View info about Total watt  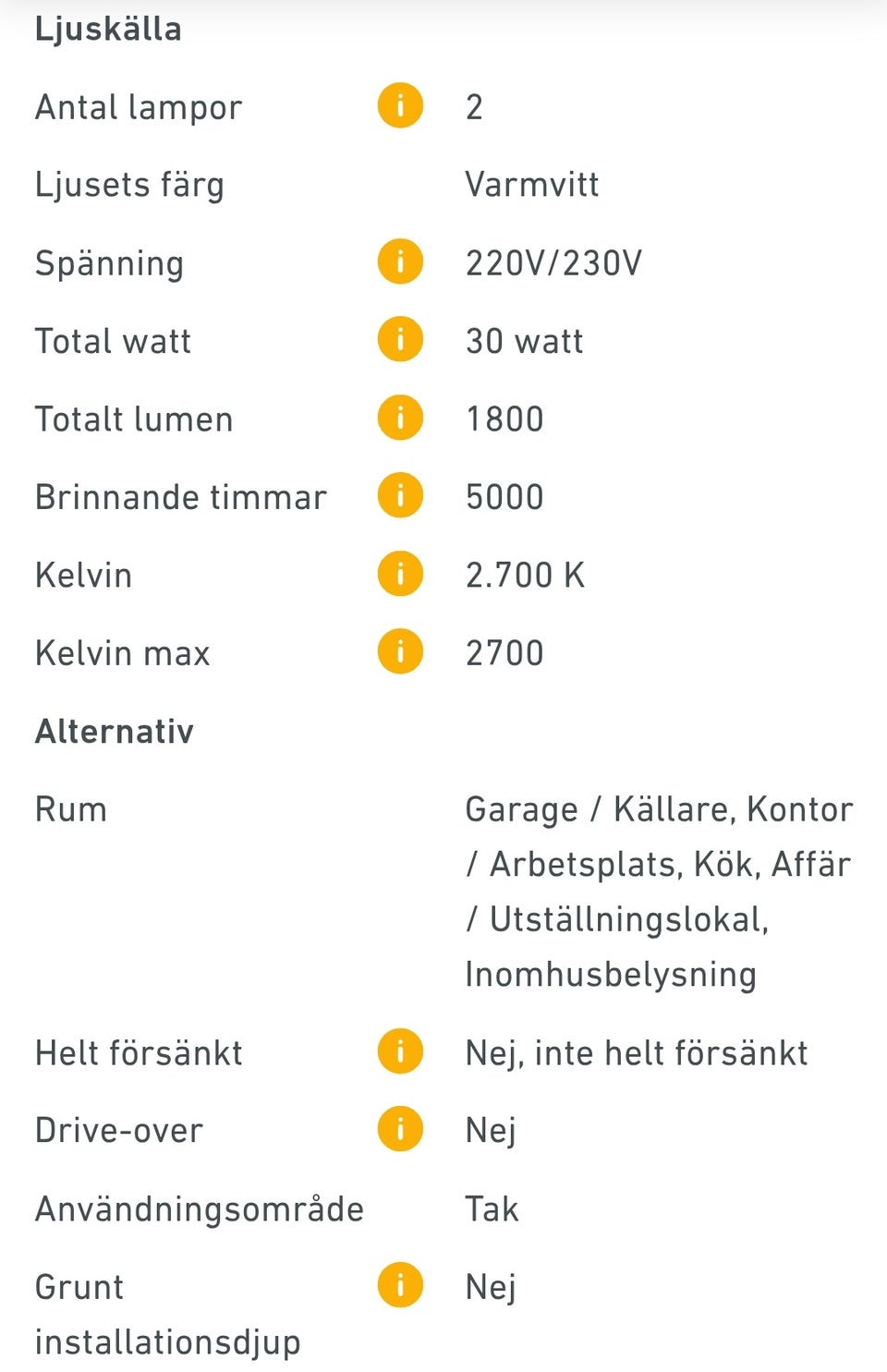(x=398, y=340)
